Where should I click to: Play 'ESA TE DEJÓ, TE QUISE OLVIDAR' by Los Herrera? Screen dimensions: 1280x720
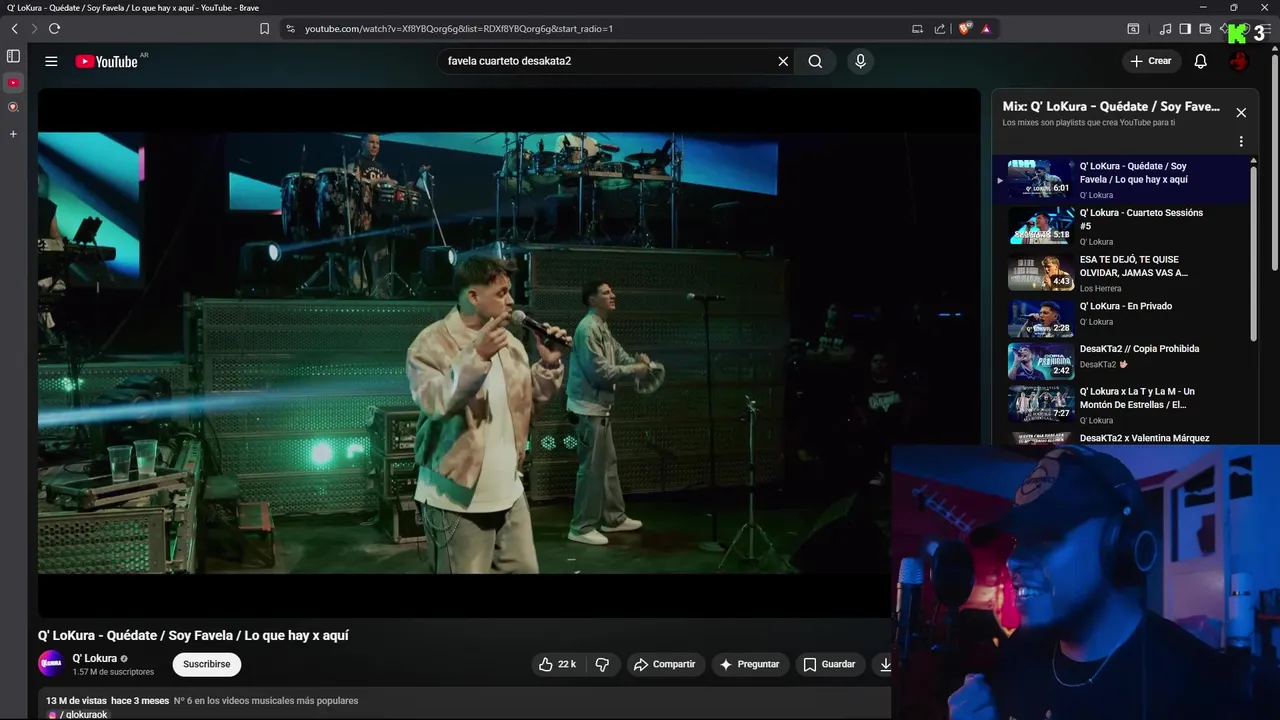pyautogui.click(x=1120, y=273)
